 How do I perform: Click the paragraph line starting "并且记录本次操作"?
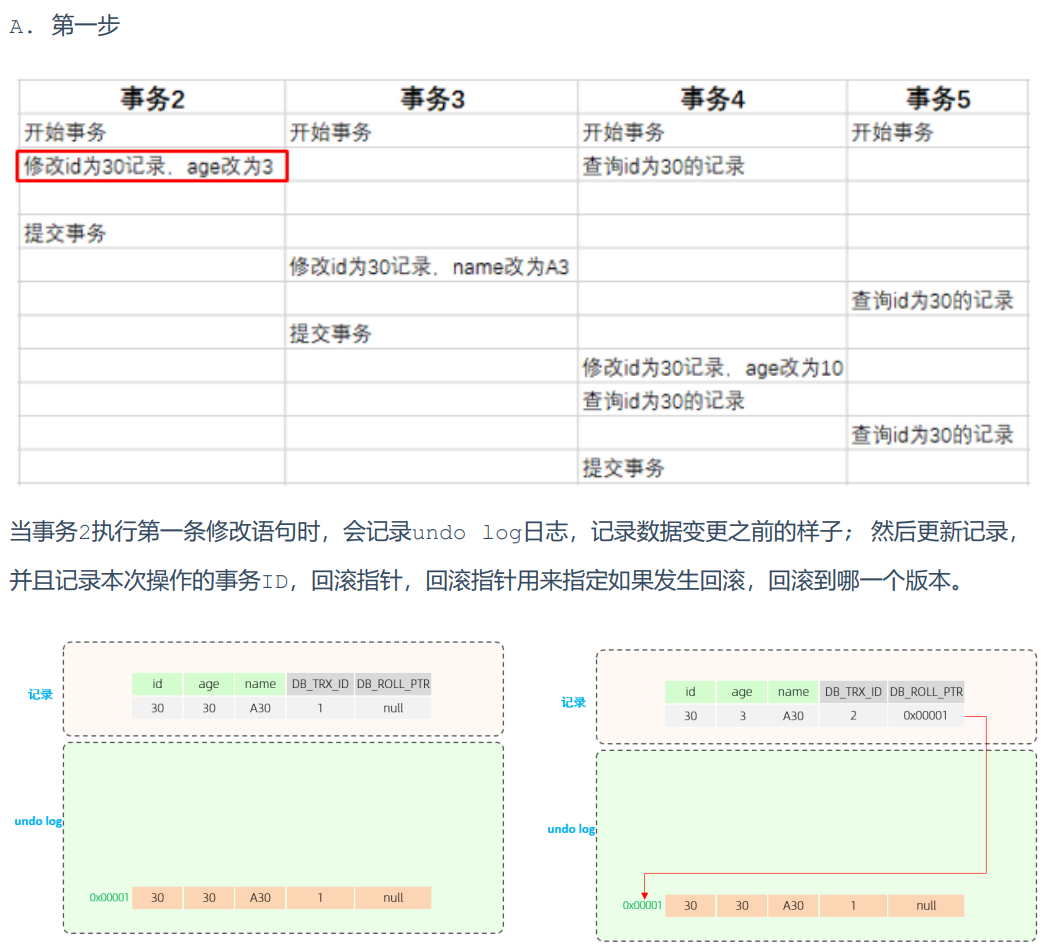tap(486, 581)
